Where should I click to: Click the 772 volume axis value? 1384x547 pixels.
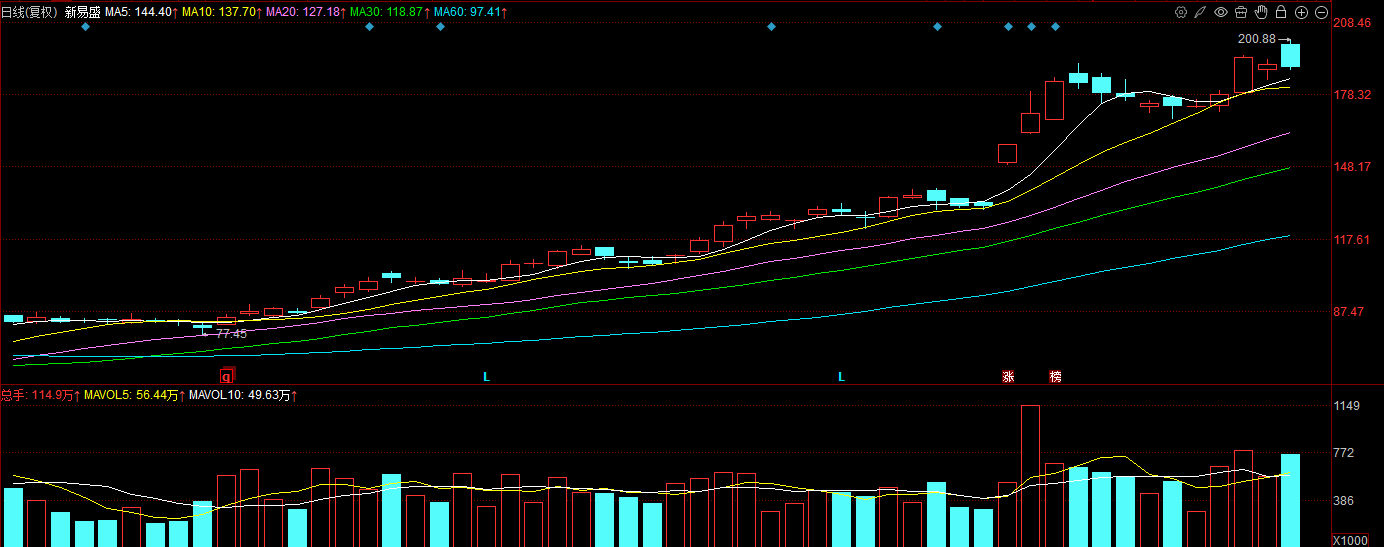[x=1345, y=453]
